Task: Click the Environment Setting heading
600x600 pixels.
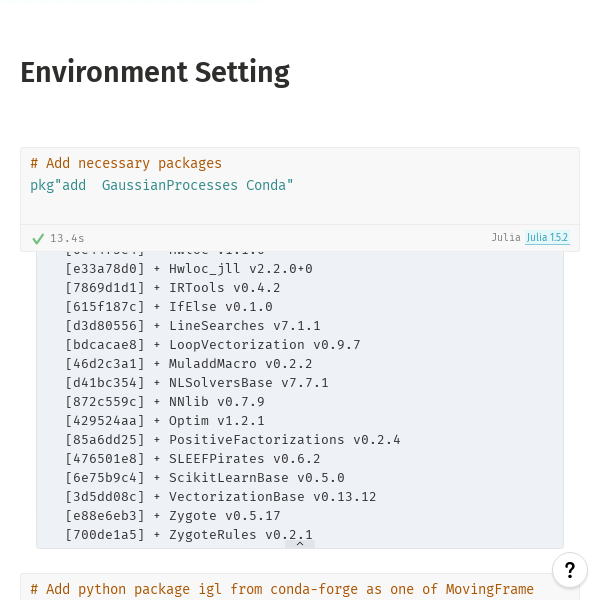Action: 155,72
